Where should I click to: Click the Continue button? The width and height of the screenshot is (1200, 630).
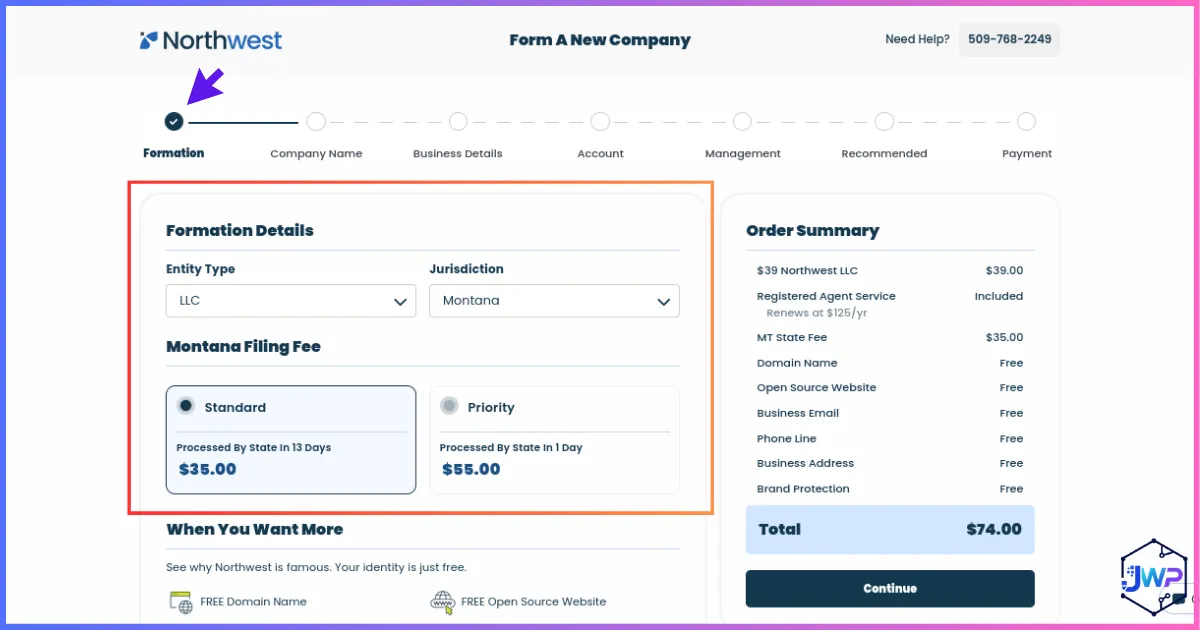[x=890, y=588]
